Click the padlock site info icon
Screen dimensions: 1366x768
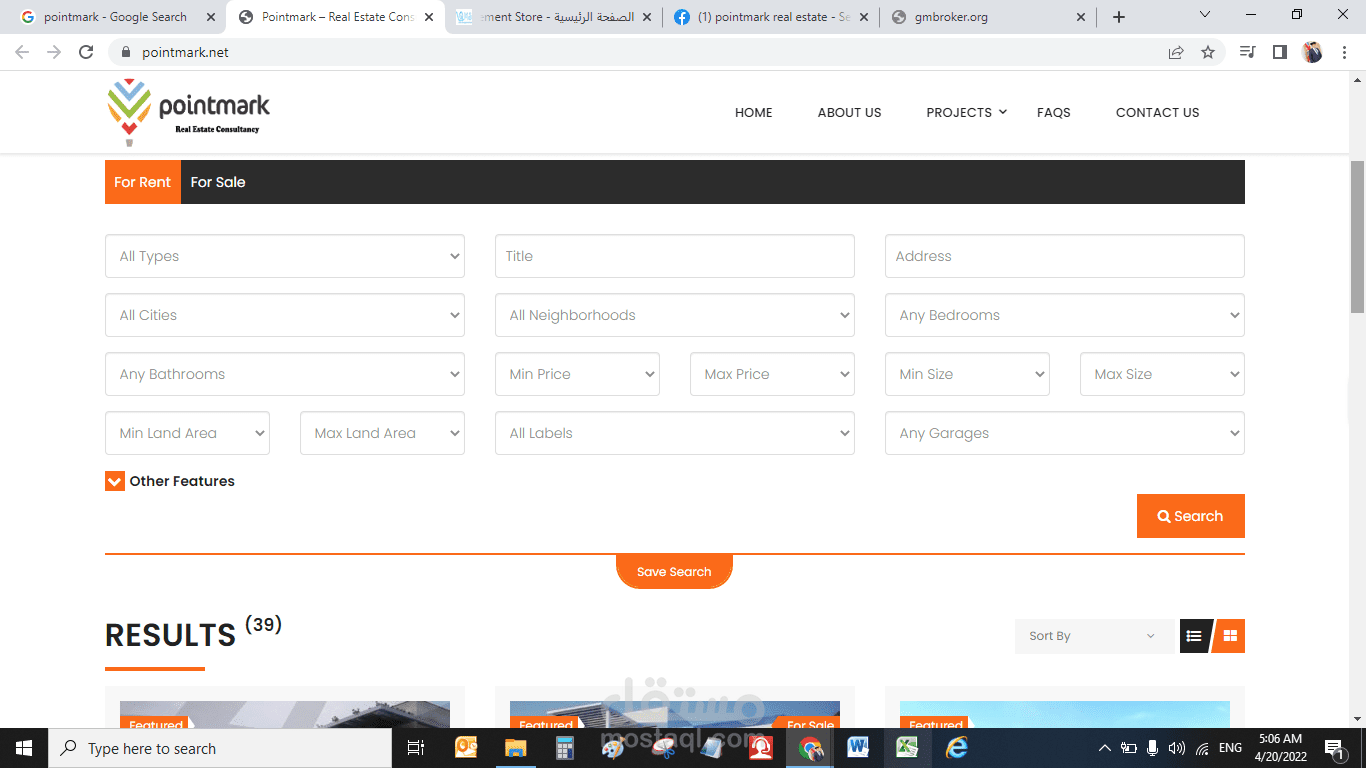(126, 52)
